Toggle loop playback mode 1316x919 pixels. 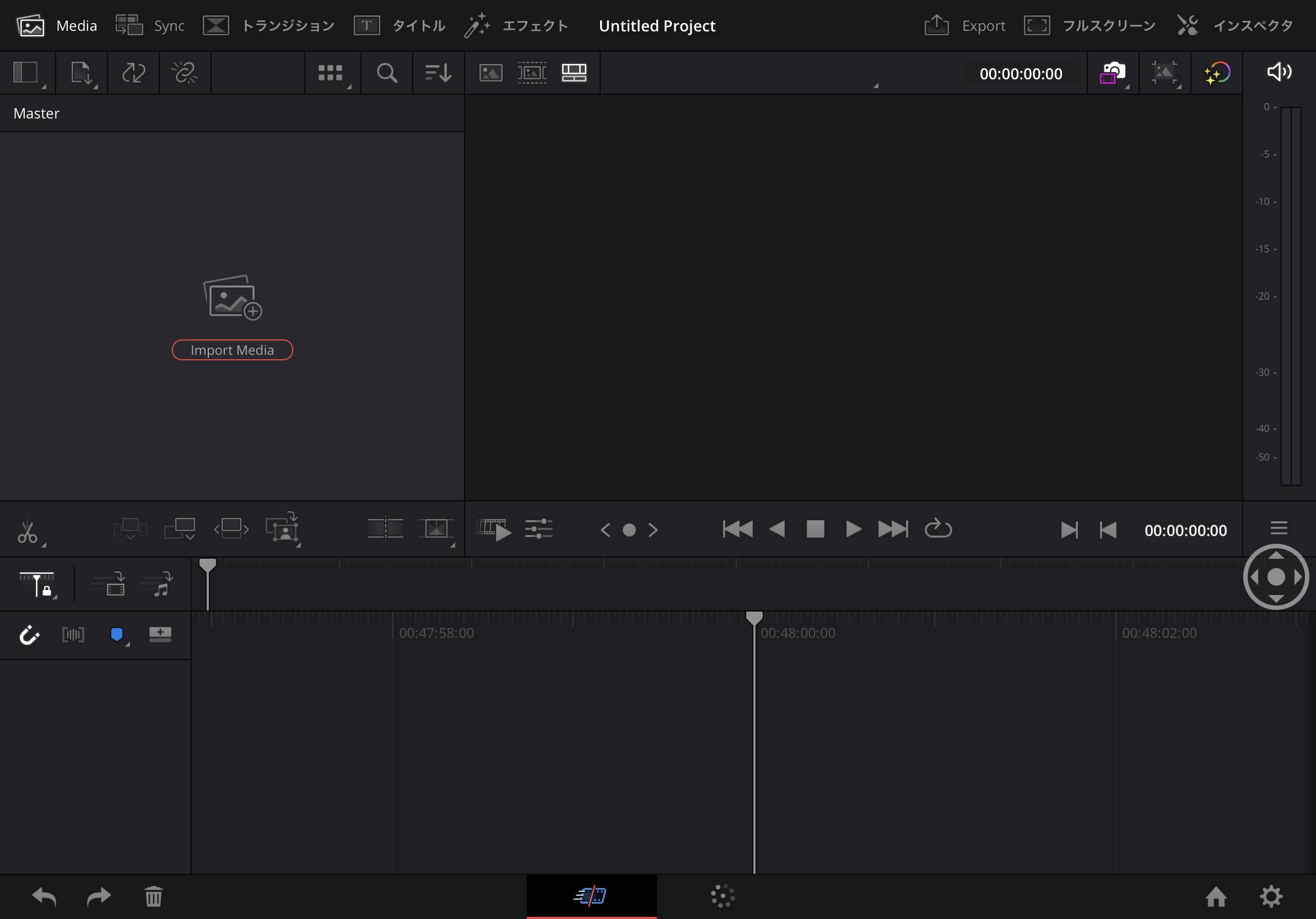(x=938, y=529)
